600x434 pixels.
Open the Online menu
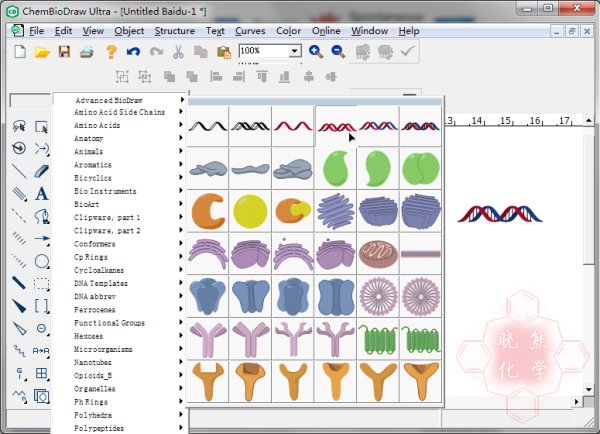tap(326, 31)
